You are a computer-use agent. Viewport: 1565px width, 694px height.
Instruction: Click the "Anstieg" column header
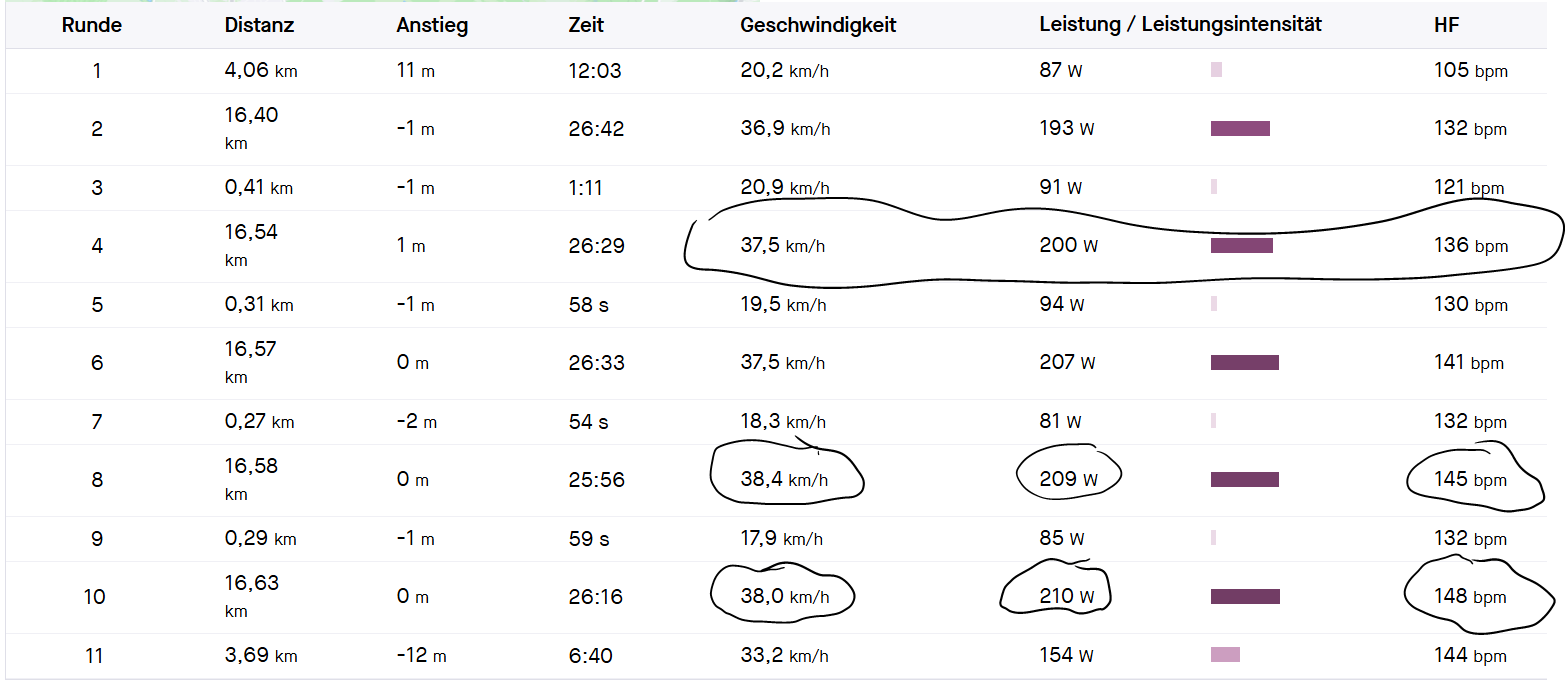(432, 25)
